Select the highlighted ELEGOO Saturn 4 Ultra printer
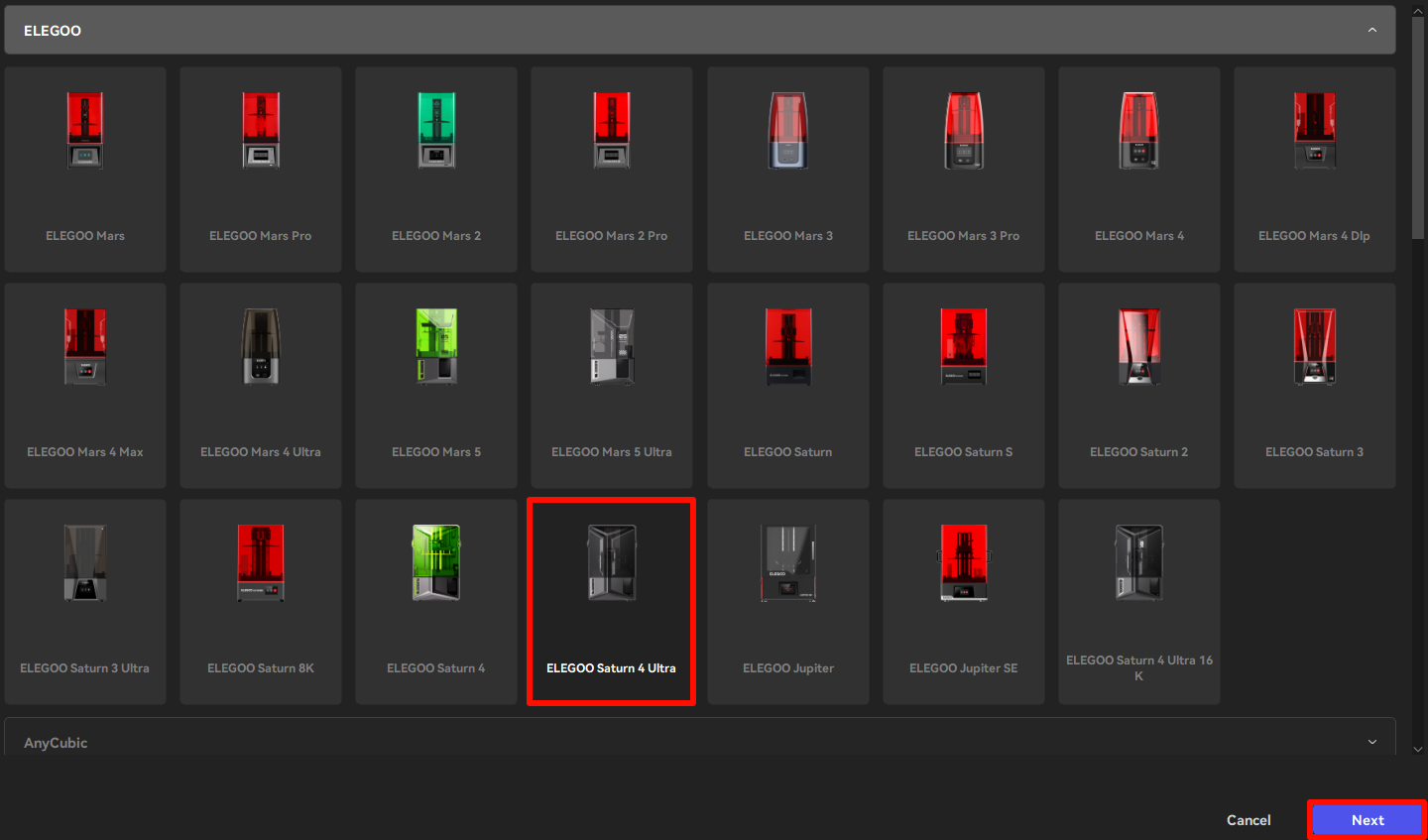This screenshot has width=1428, height=840. coord(612,602)
